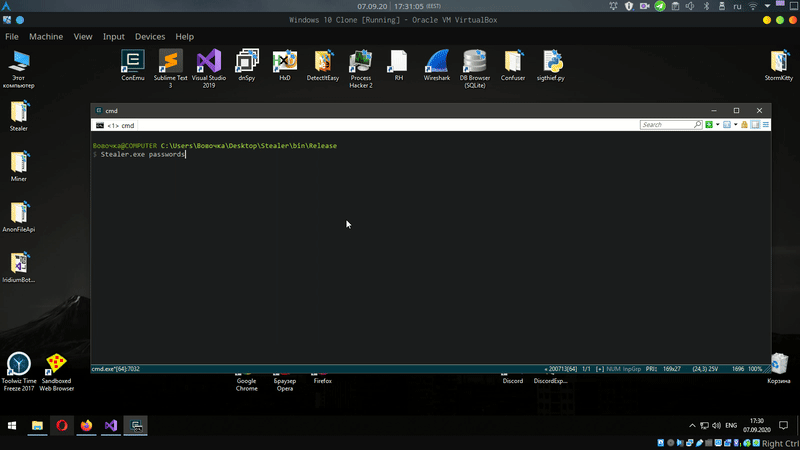
Task: Select the AnonFileApi folder icon
Action: [x=19, y=217]
